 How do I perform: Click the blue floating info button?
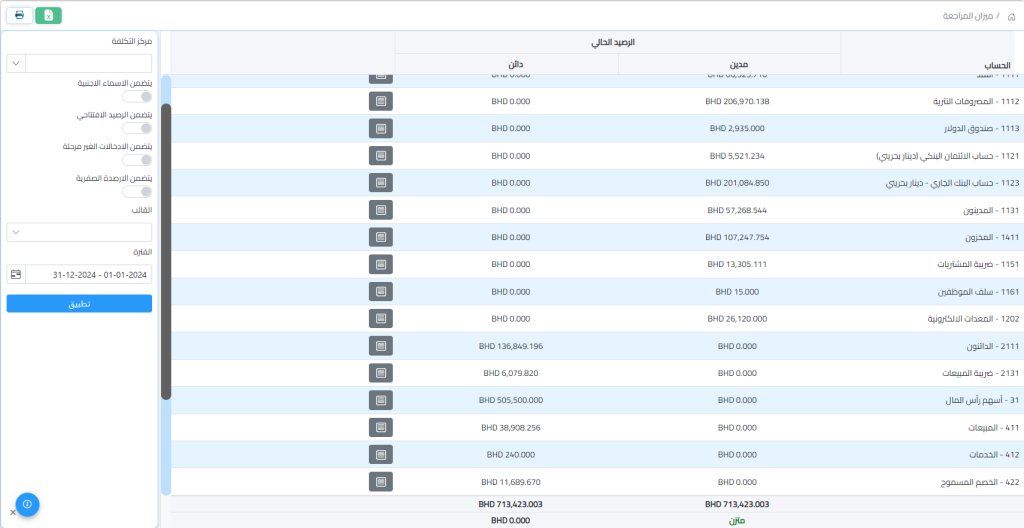(x=27, y=504)
